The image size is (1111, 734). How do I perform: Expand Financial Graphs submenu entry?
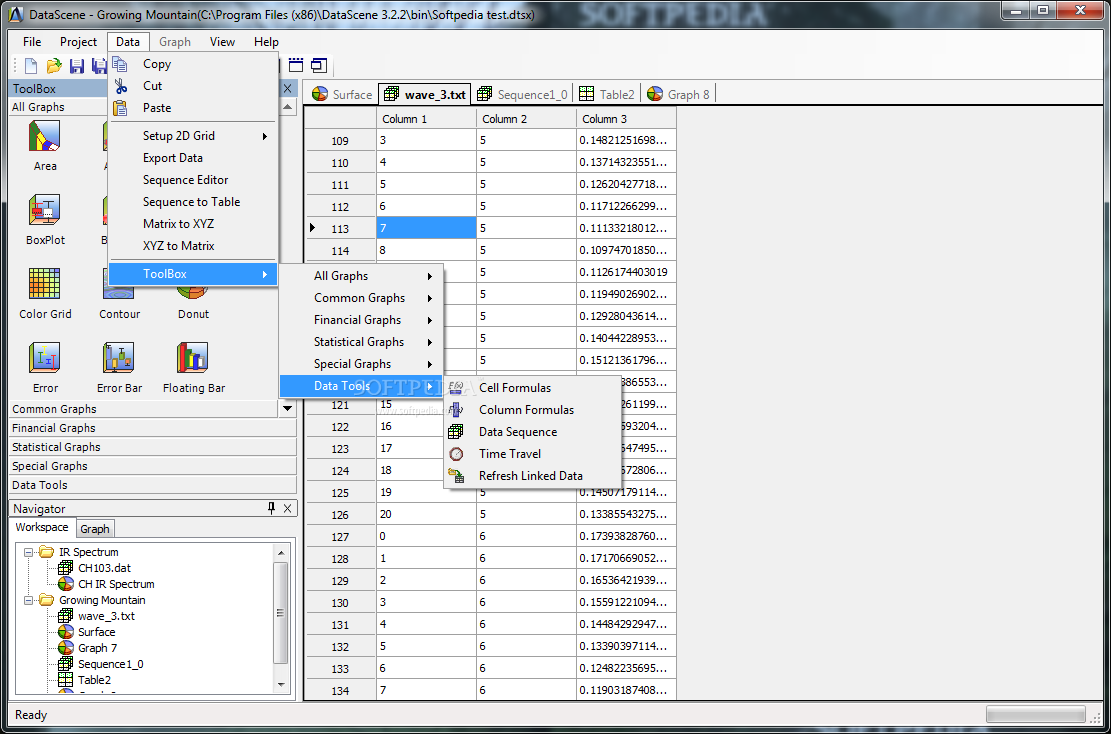click(x=361, y=320)
